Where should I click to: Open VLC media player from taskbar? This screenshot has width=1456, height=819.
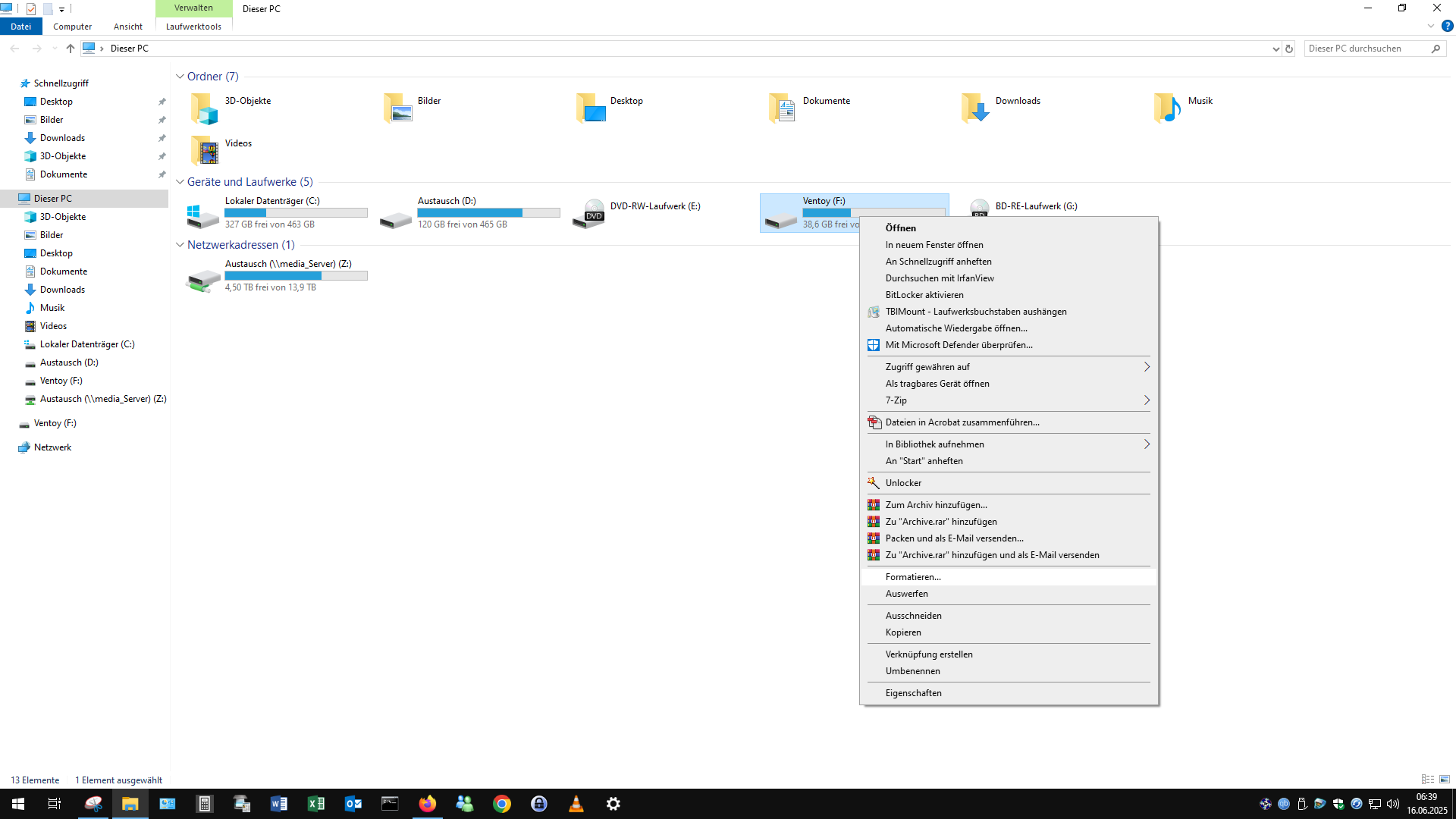[576, 804]
